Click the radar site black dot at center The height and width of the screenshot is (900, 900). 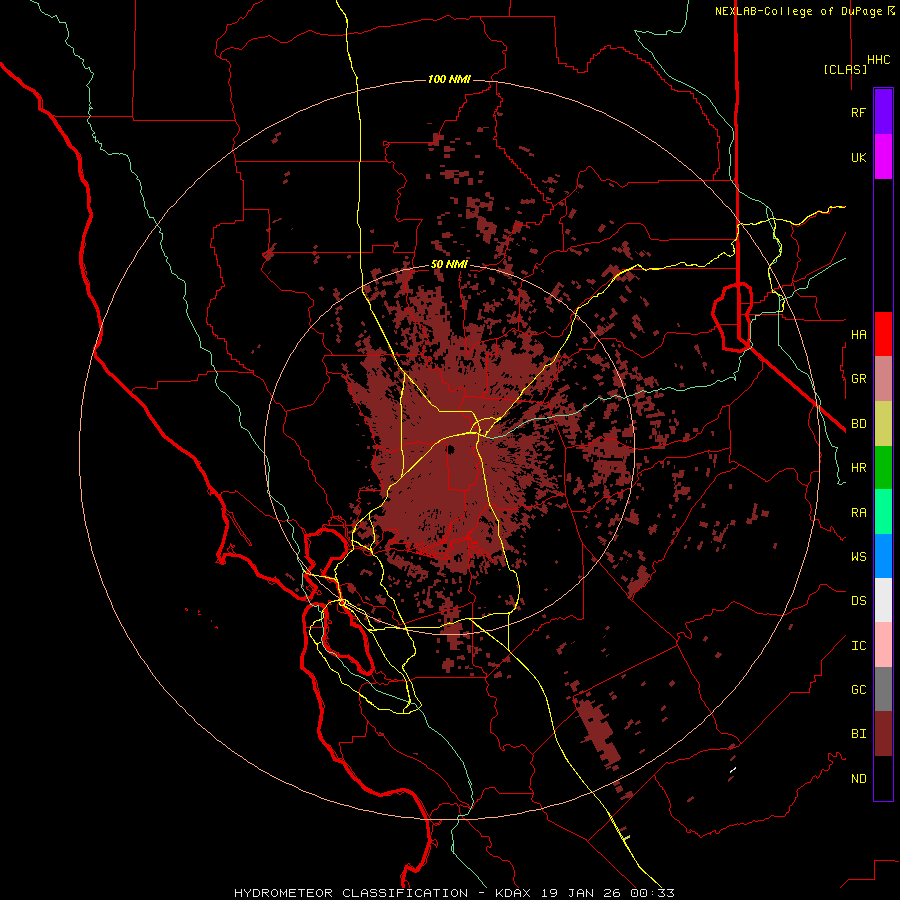[451, 449]
